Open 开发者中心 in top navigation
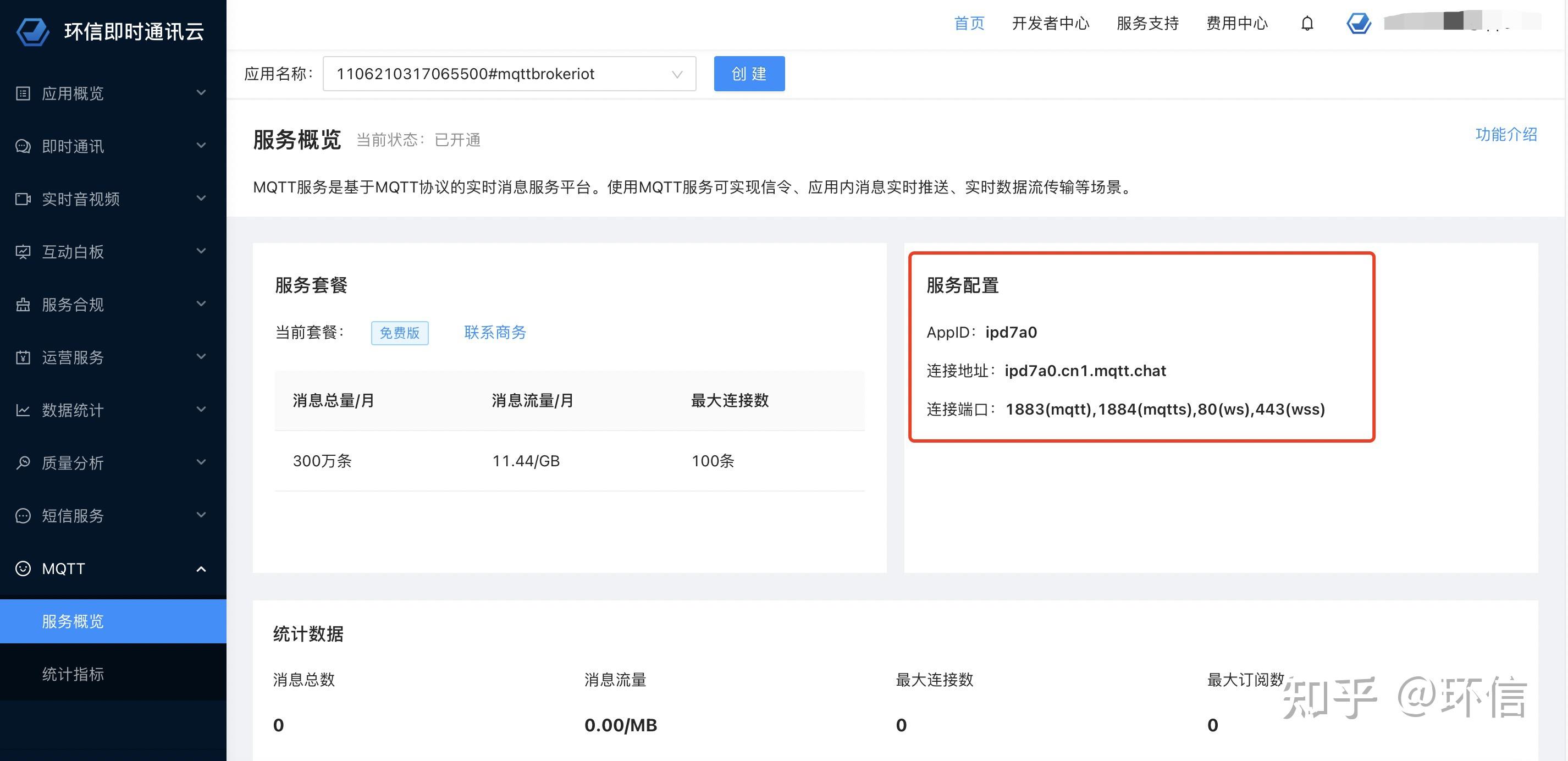The image size is (1568, 761). [1050, 24]
